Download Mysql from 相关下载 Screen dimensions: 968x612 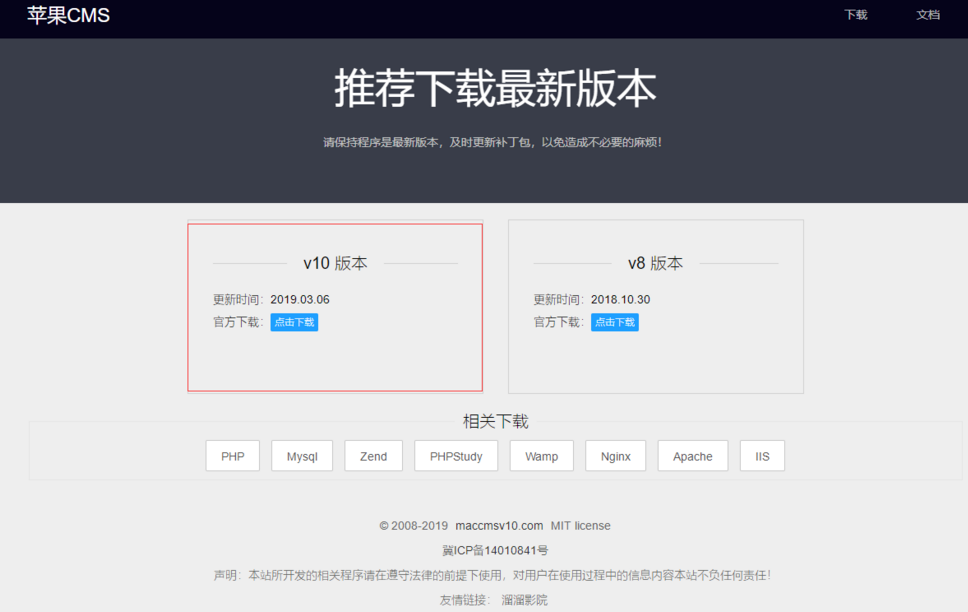pyautogui.click(x=301, y=455)
